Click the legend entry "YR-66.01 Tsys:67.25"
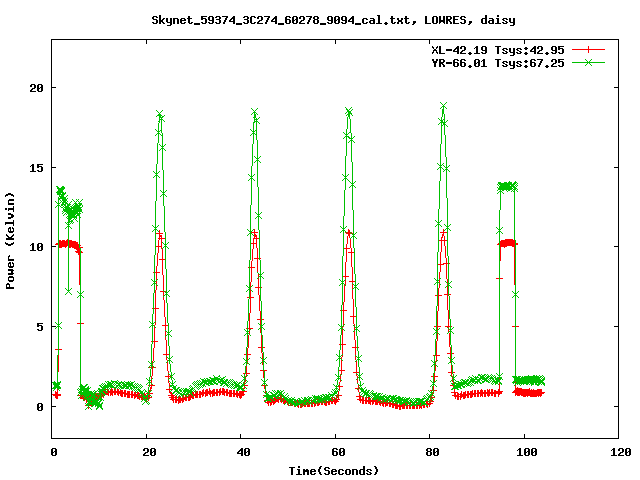The width and height of the screenshot is (640, 480). 498,63
